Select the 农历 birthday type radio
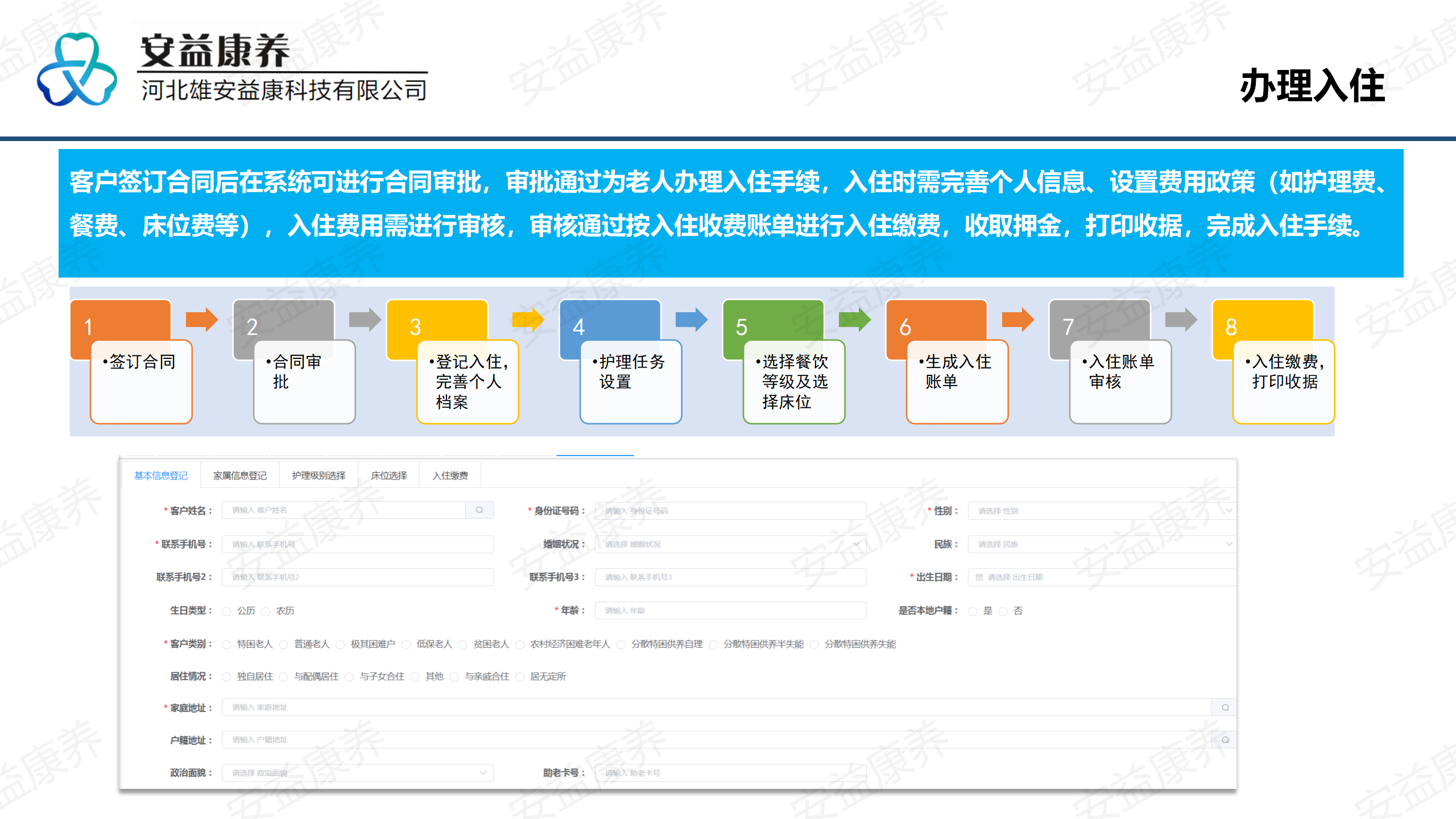Viewport: 1456px width, 819px height. (x=266, y=611)
